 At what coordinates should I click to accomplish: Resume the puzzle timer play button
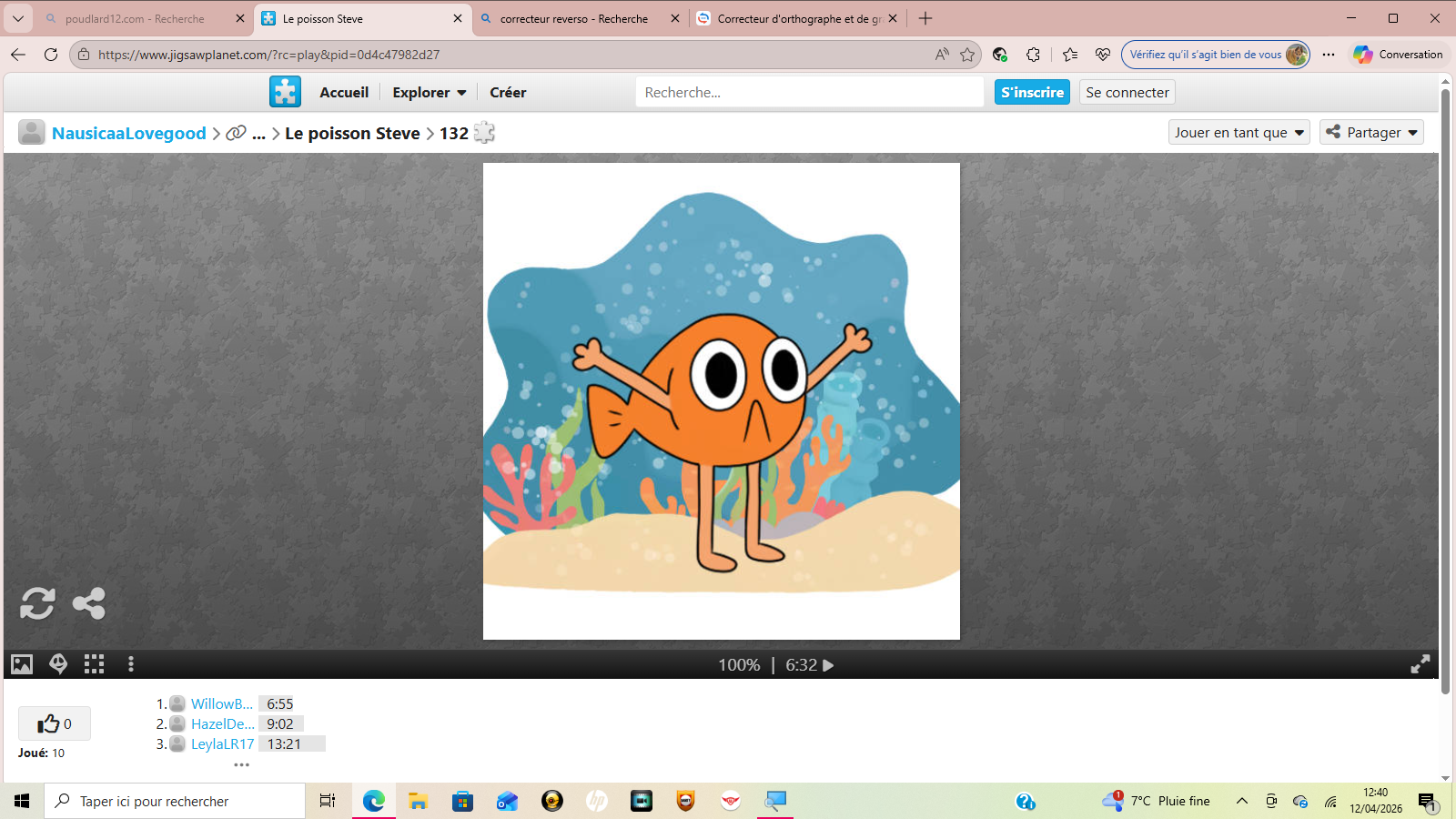pyautogui.click(x=828, y=665)
